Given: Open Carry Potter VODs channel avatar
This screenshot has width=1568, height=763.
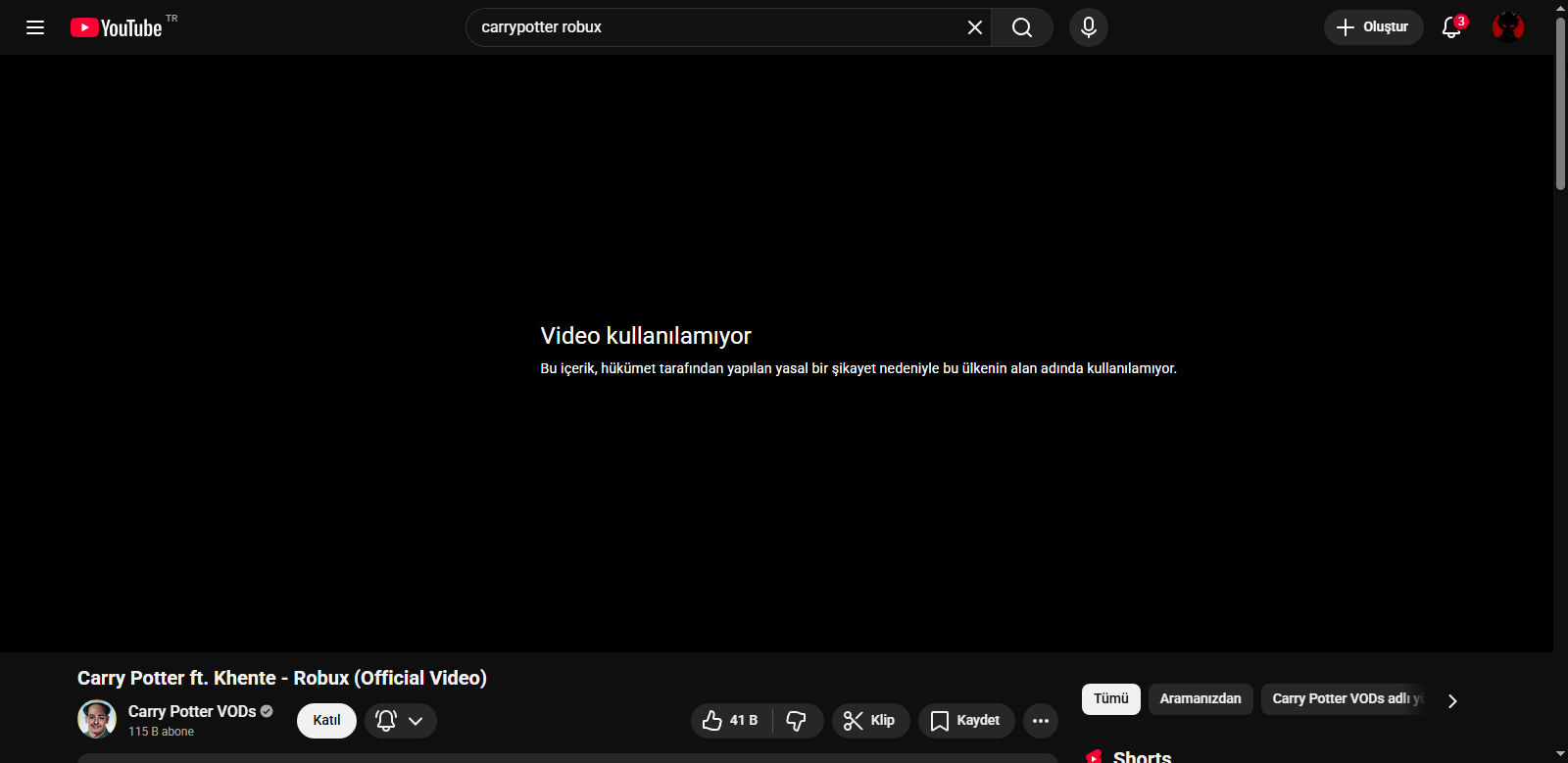Looking at the screenshot, I should click(x=97, y=720).
